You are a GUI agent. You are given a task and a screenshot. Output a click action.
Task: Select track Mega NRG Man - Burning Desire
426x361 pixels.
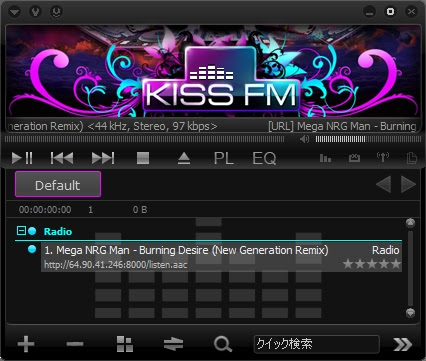221,257
